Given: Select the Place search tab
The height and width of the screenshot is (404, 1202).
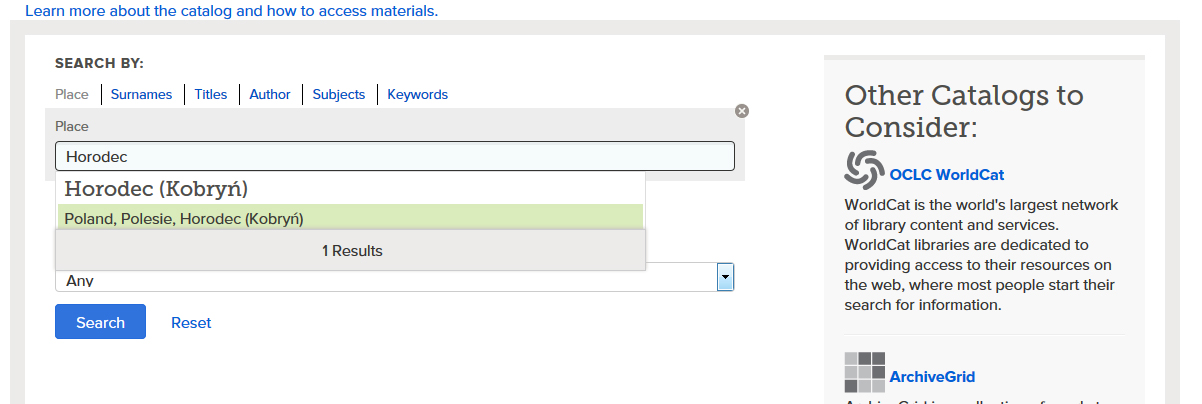Looking at the screenshot, I should 72,95.
